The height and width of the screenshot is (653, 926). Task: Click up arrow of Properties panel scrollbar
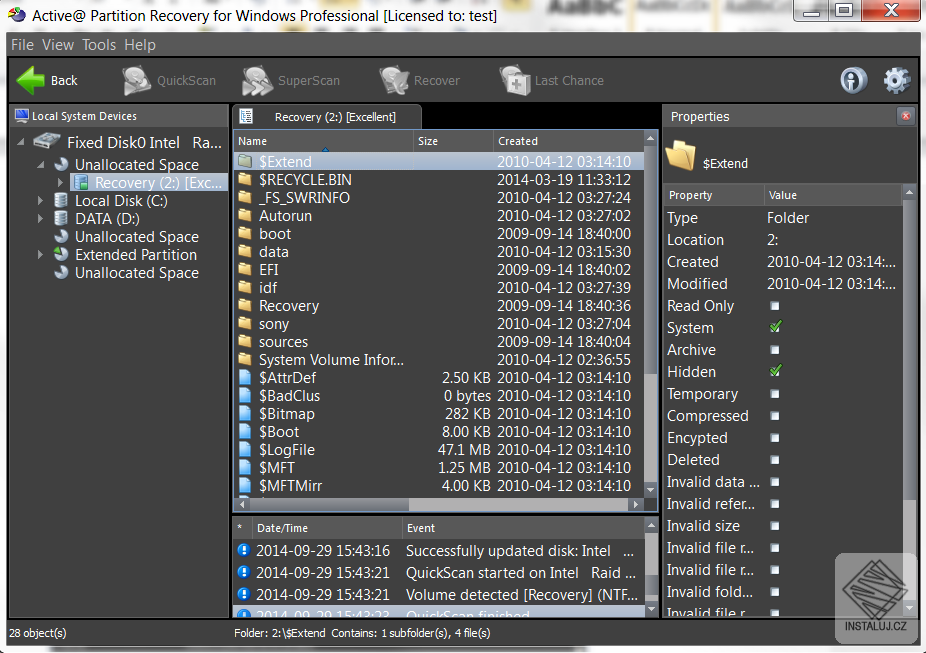click(x=909, y=192)
